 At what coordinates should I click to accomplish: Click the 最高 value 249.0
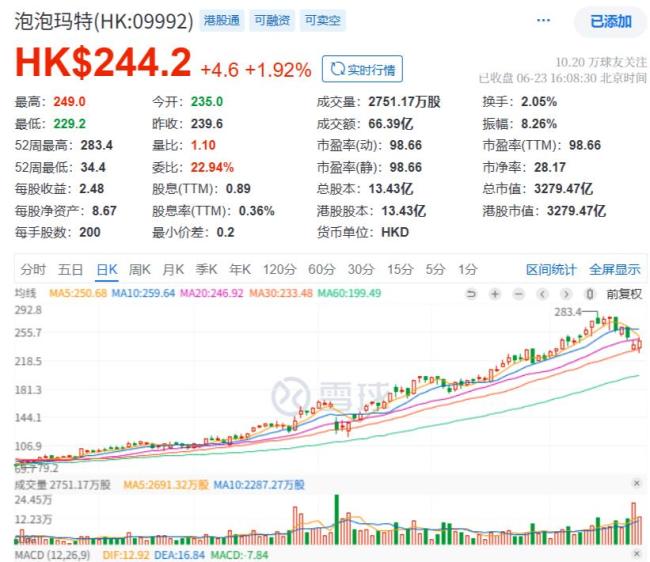click(x=69, y=102)
